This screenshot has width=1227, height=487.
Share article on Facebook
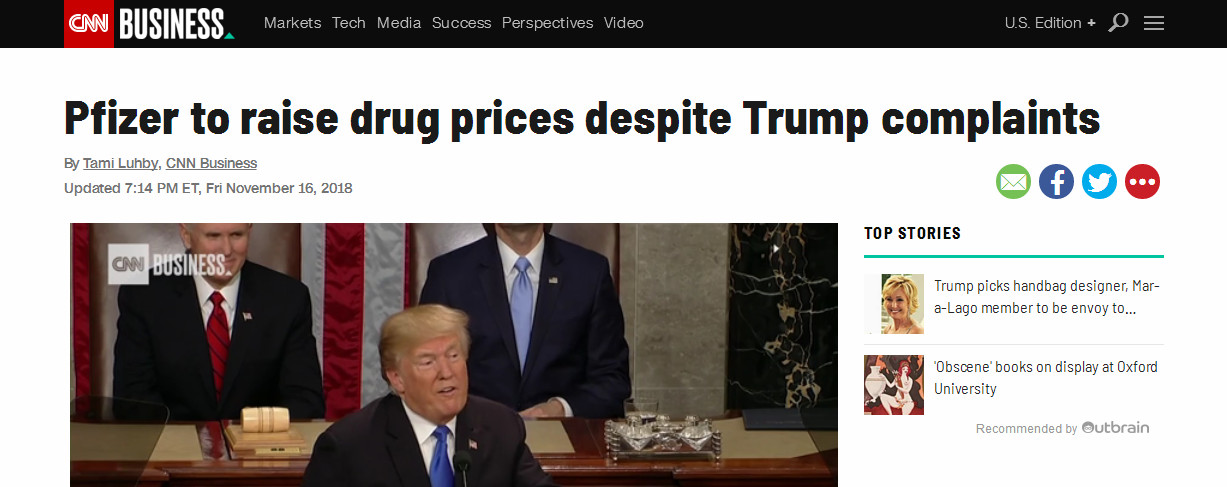(x=1056, y=182)
